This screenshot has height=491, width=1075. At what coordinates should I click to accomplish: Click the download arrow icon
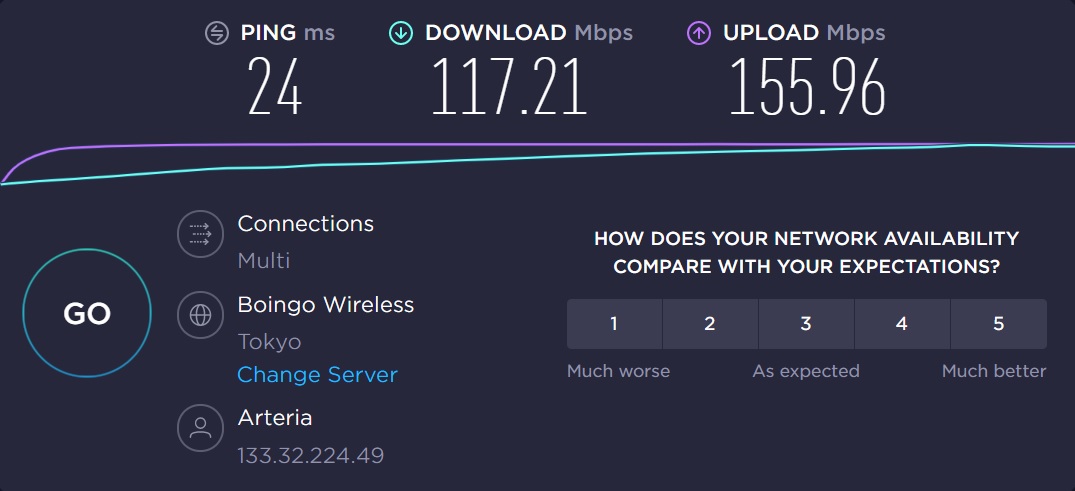[x=401, y=33]
